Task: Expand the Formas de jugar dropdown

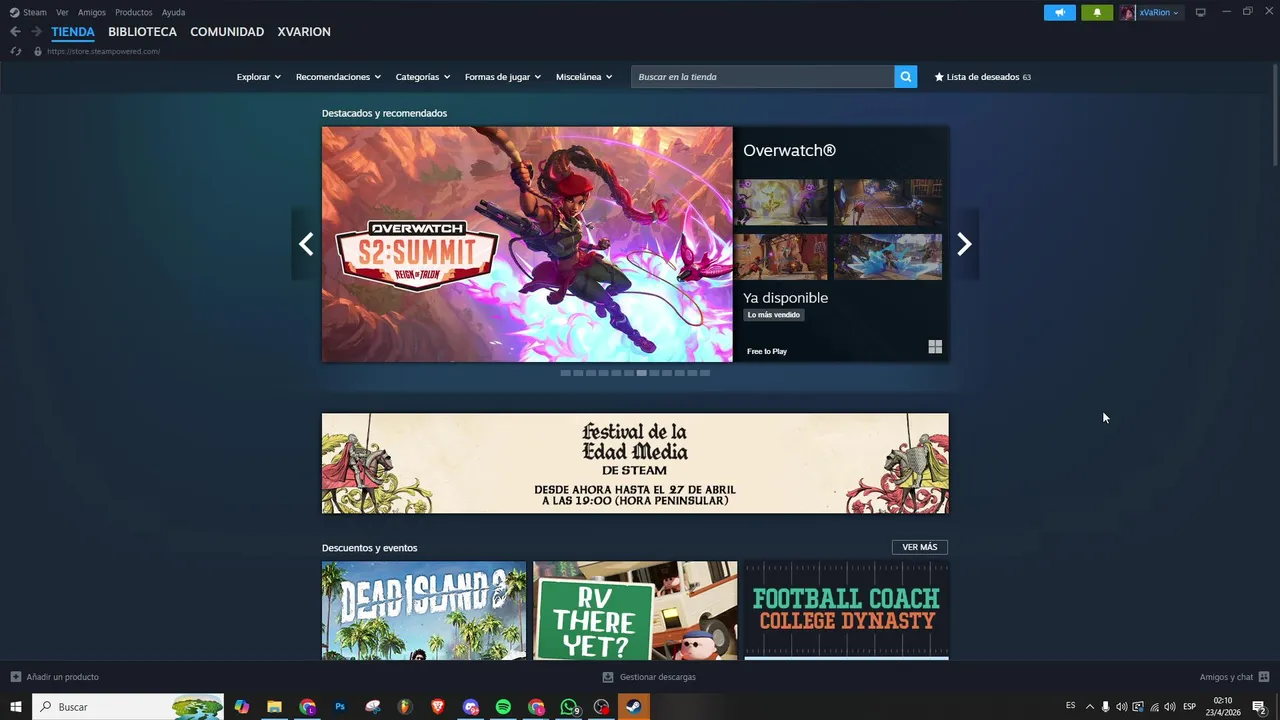Action: (503, 77)
